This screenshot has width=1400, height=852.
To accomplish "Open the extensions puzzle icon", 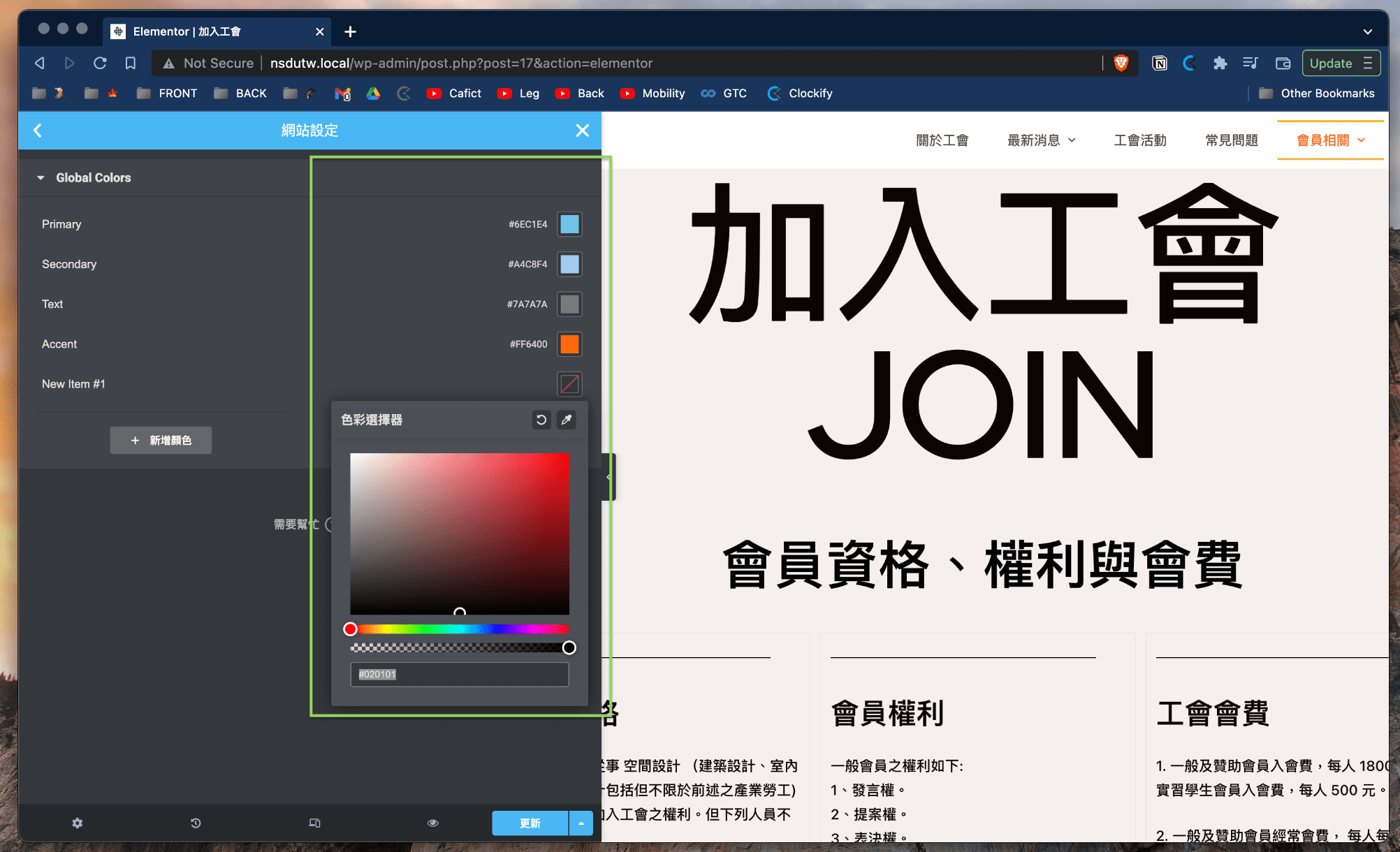I will 1220,63.
